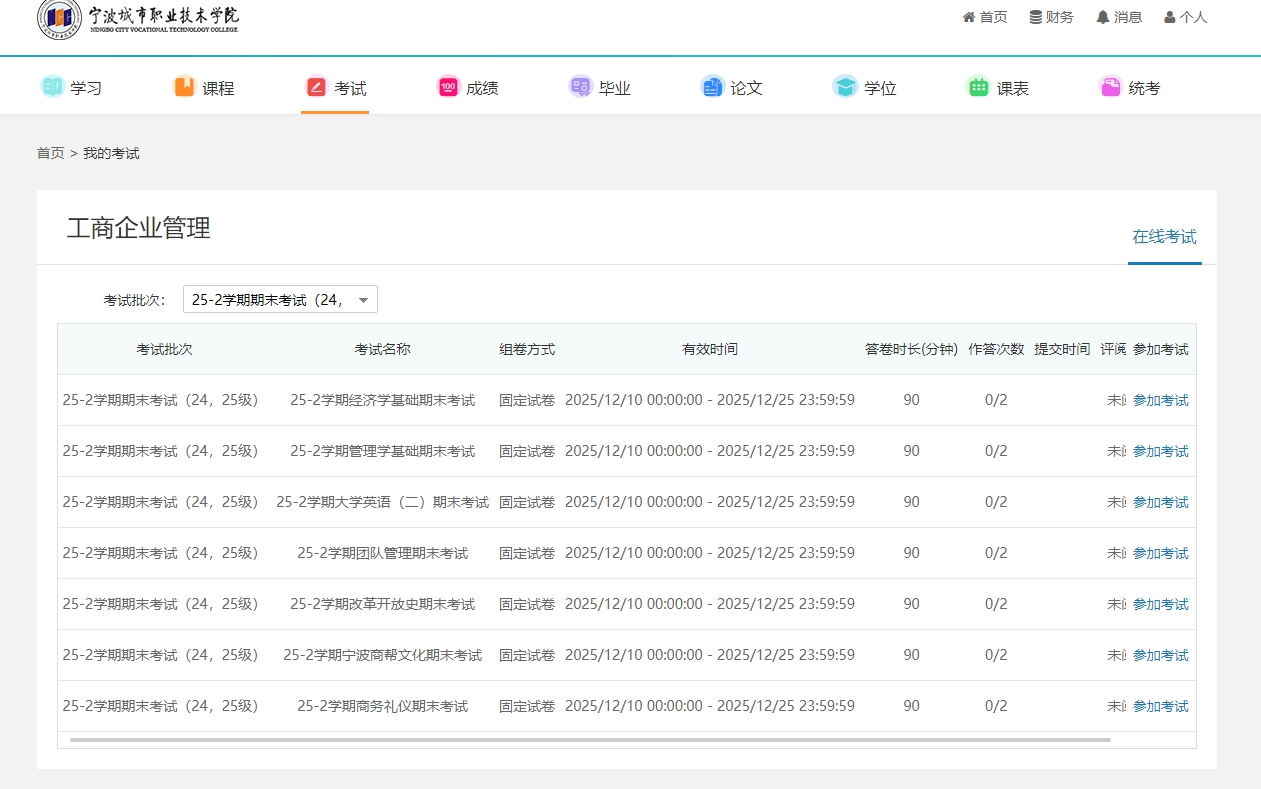The image size is (1261, 789).
Task: Open 课程 via its orange icon
Action: (x=184, y=87)
